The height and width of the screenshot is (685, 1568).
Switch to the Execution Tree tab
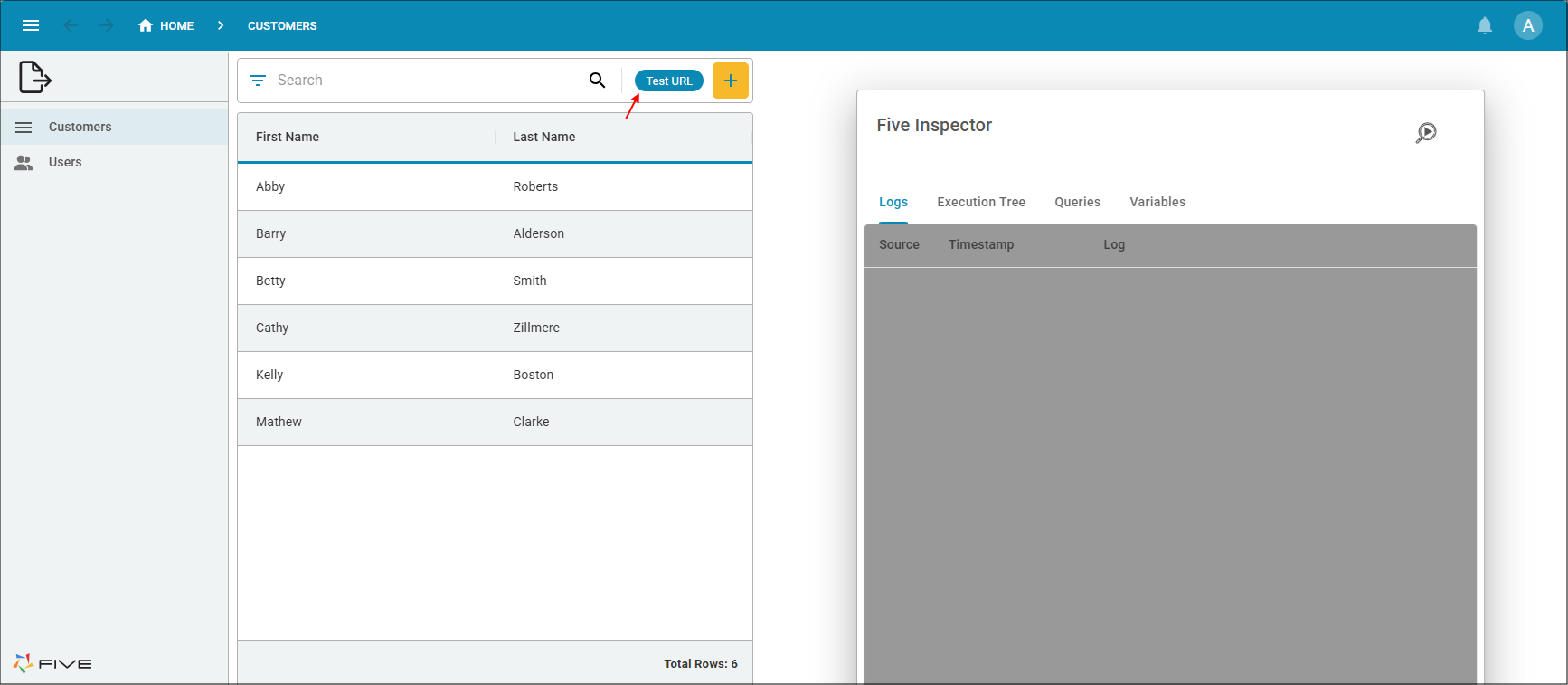(981, 202)
